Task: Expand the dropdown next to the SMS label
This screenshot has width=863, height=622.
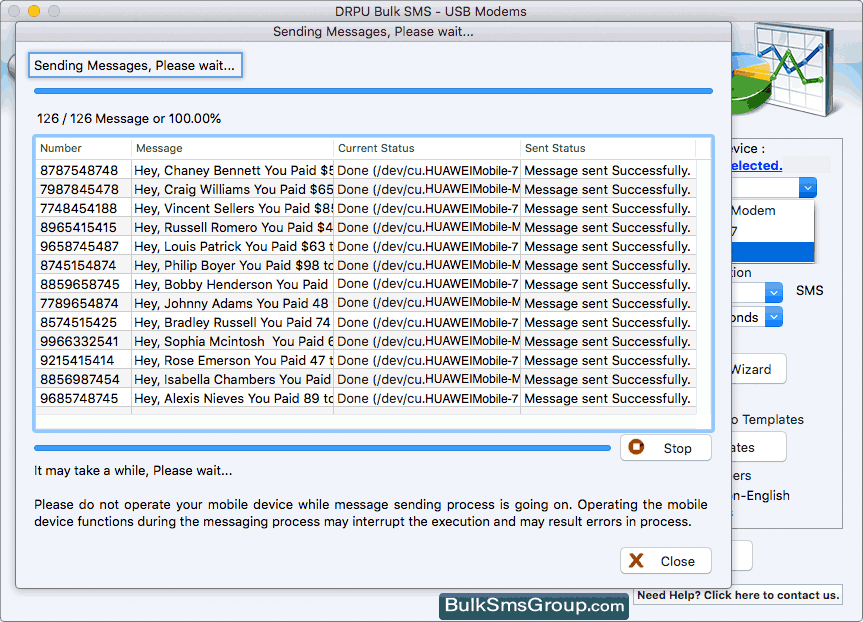Action: coord(774,292)
